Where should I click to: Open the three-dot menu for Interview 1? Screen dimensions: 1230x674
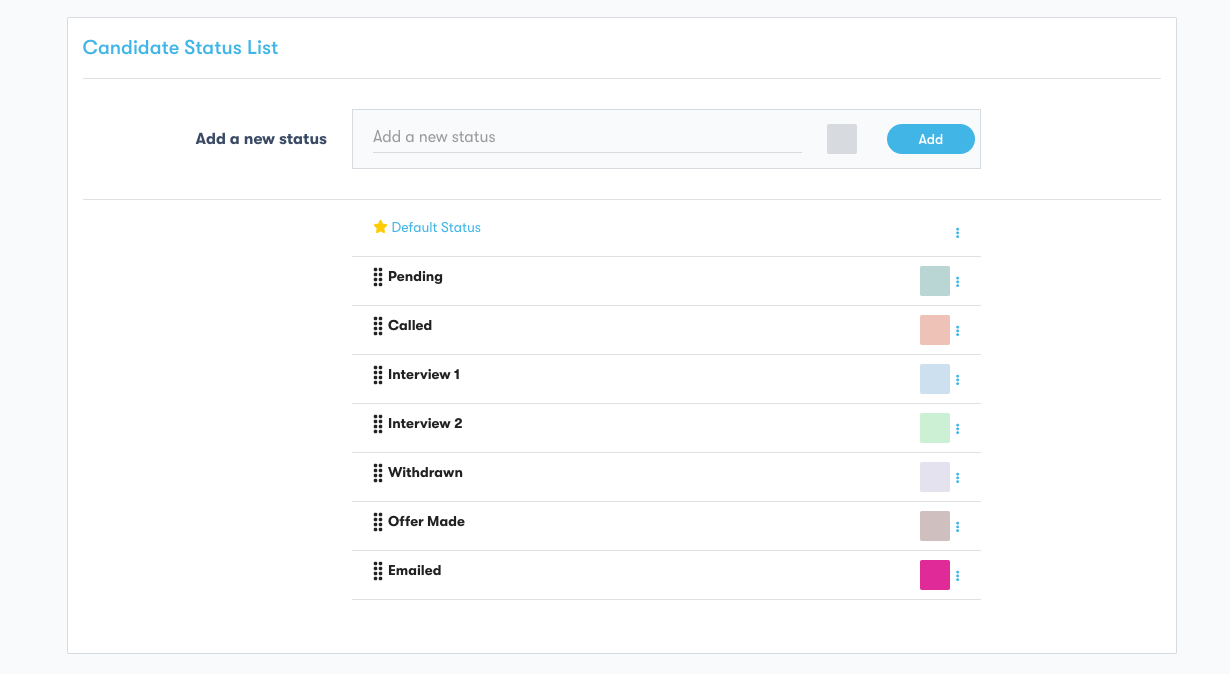point(957,380)
